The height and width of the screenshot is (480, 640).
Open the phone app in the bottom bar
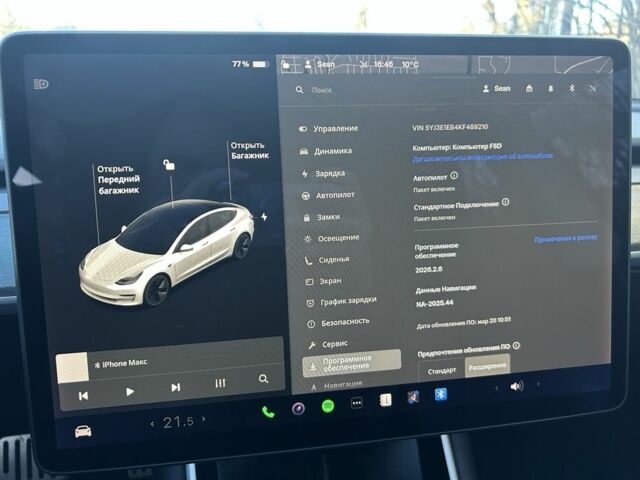point(268,410)
